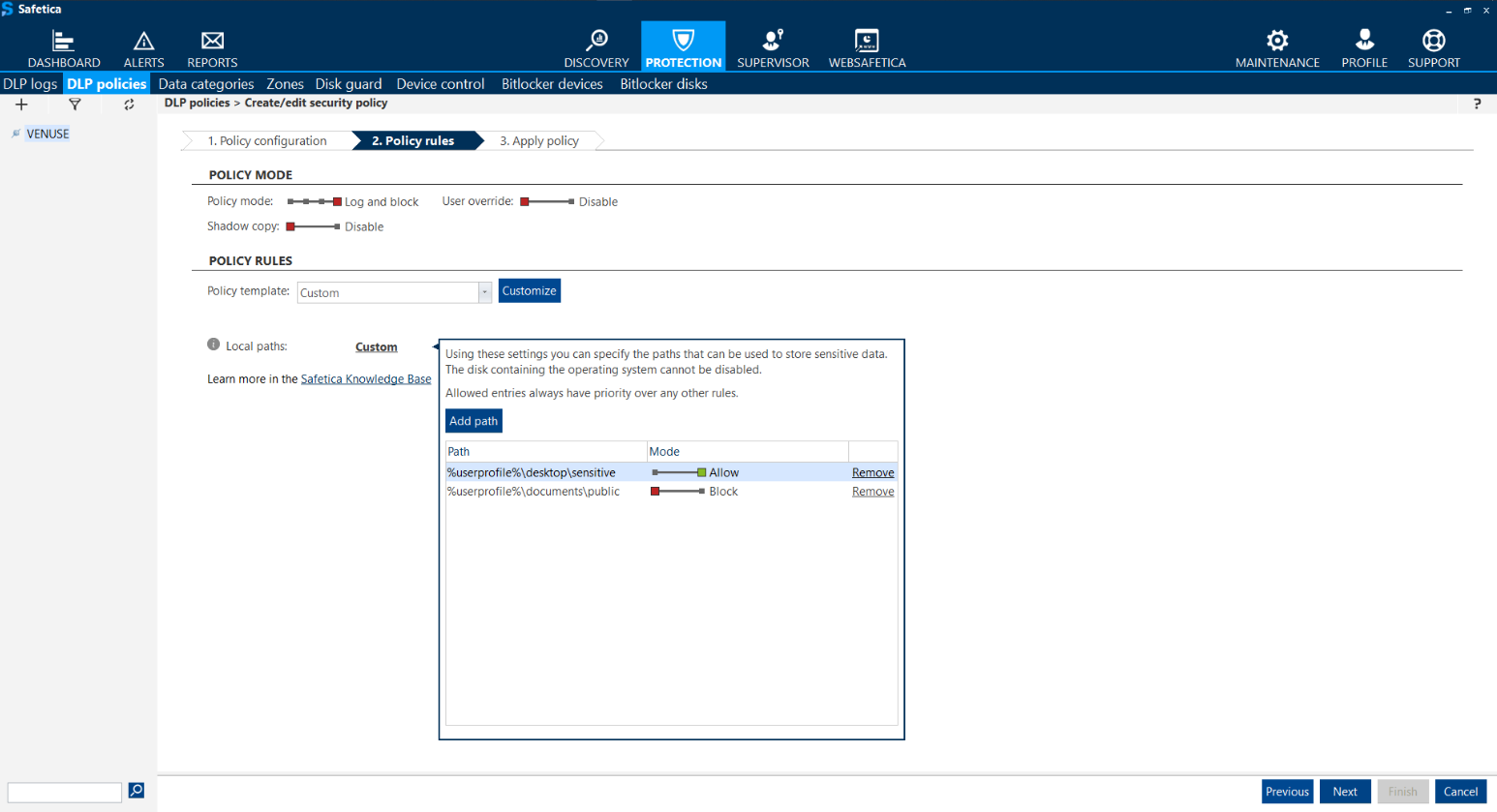Open the Dashboard section

(x=64, y=48)
